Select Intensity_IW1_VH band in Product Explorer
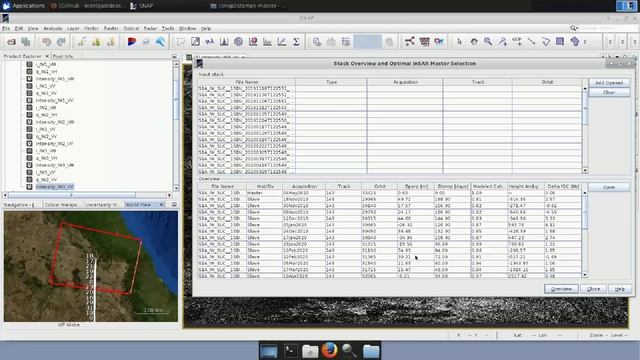 point(54,78)
